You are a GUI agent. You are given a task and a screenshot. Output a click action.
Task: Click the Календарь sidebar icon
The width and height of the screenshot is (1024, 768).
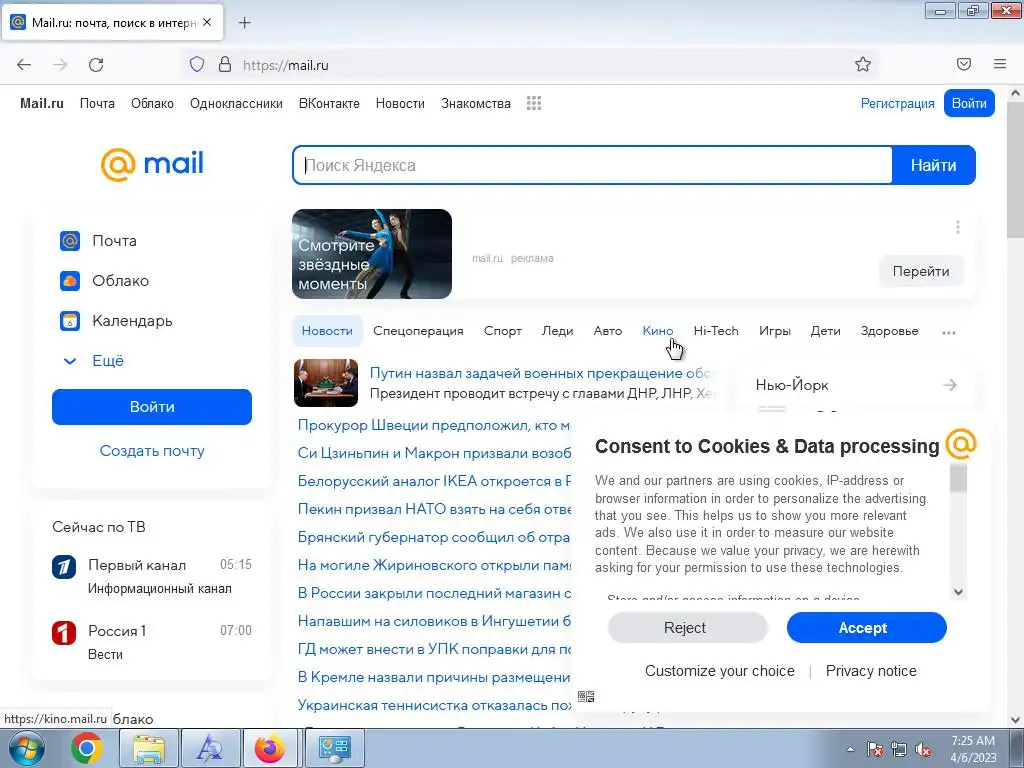point(70,321)
